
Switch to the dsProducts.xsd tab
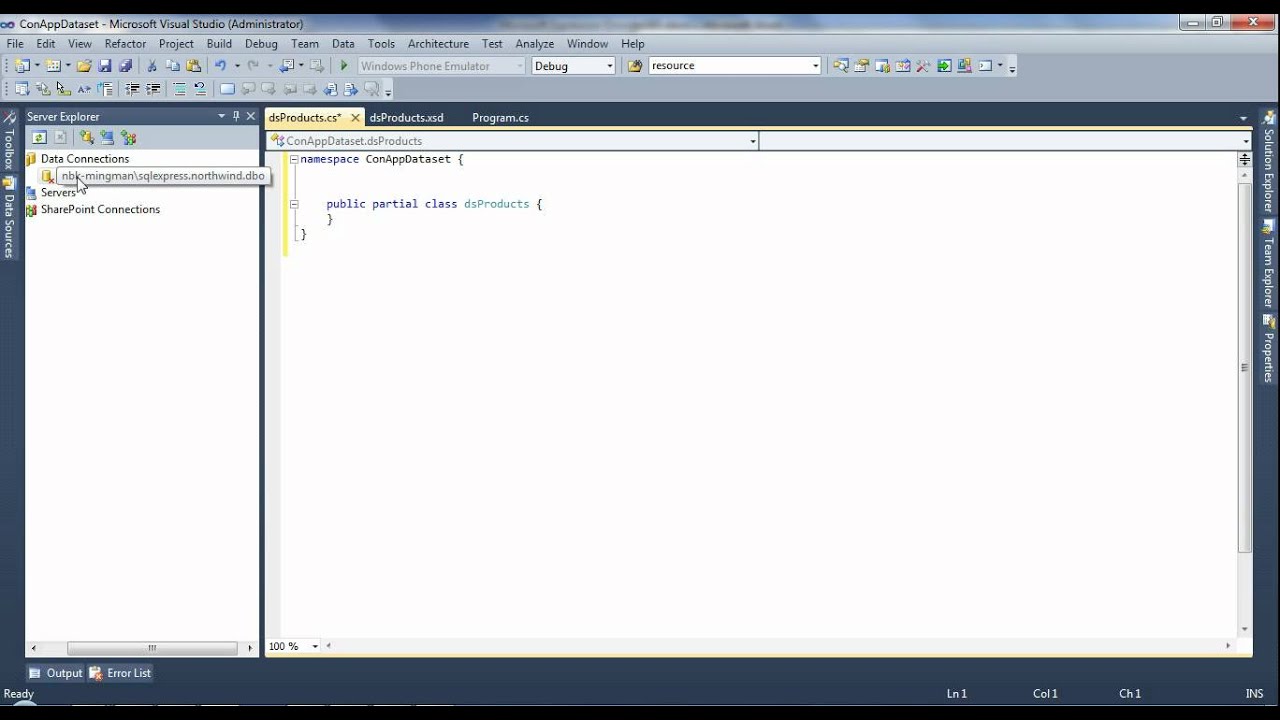[406, 118]
